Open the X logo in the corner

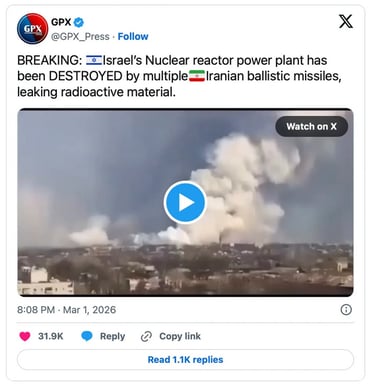[x=346, y=22]
